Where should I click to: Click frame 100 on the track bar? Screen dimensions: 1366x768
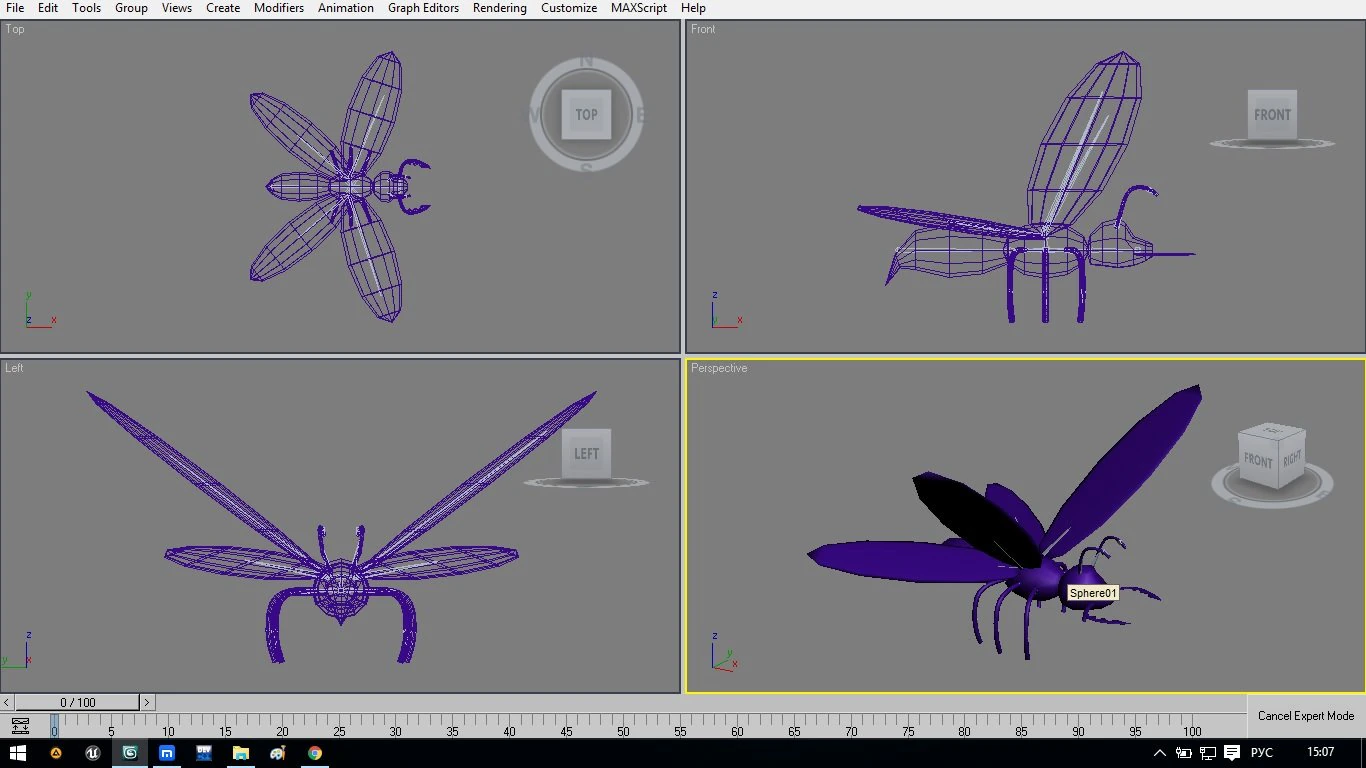(1192, 724)
